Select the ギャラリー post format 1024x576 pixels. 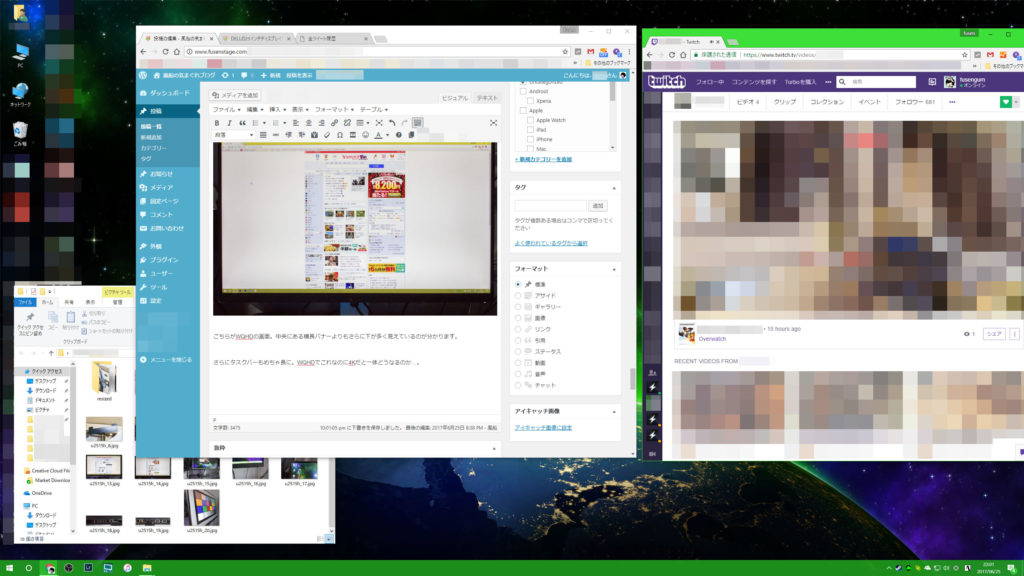[x=518, y=307]
